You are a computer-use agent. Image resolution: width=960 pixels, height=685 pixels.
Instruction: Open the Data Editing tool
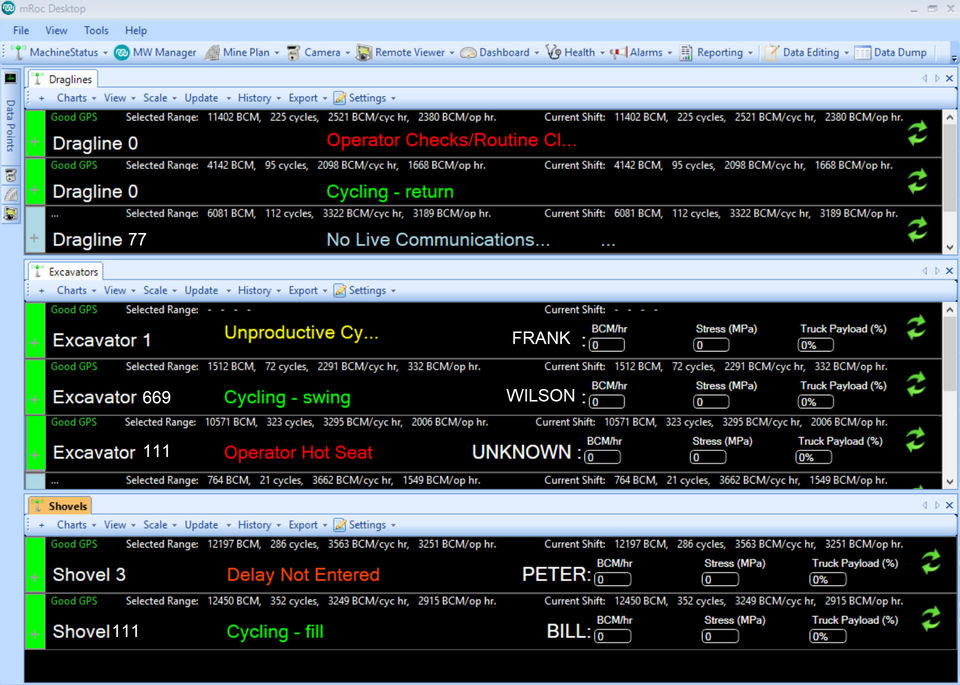click(x=805, y=53)
